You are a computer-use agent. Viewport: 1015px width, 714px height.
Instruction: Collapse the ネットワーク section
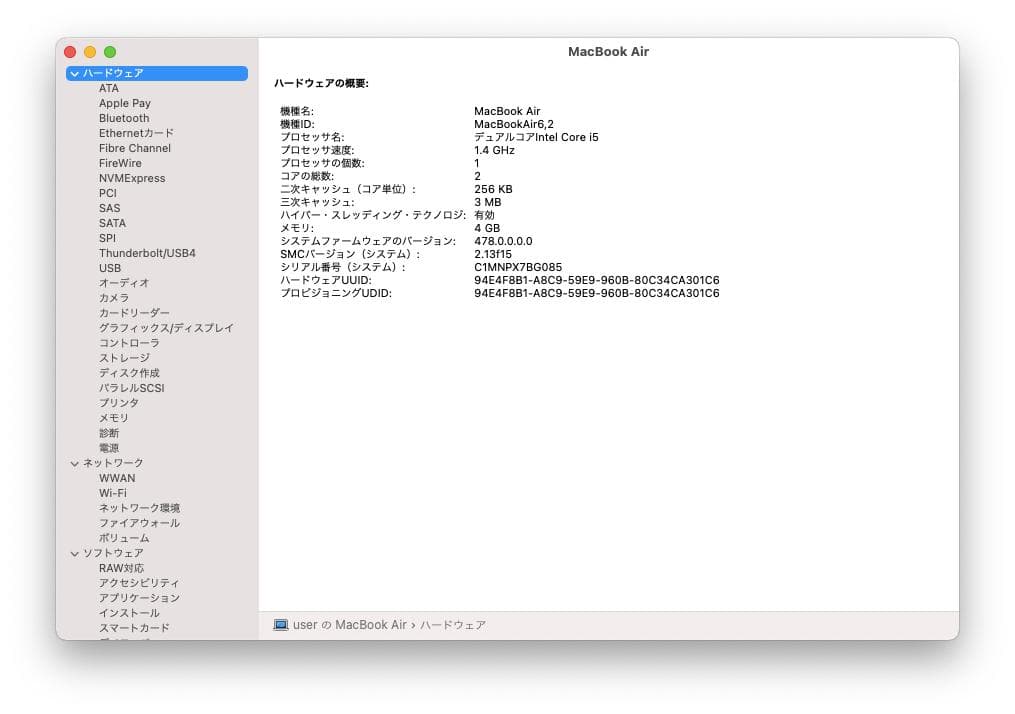[75, 463]
